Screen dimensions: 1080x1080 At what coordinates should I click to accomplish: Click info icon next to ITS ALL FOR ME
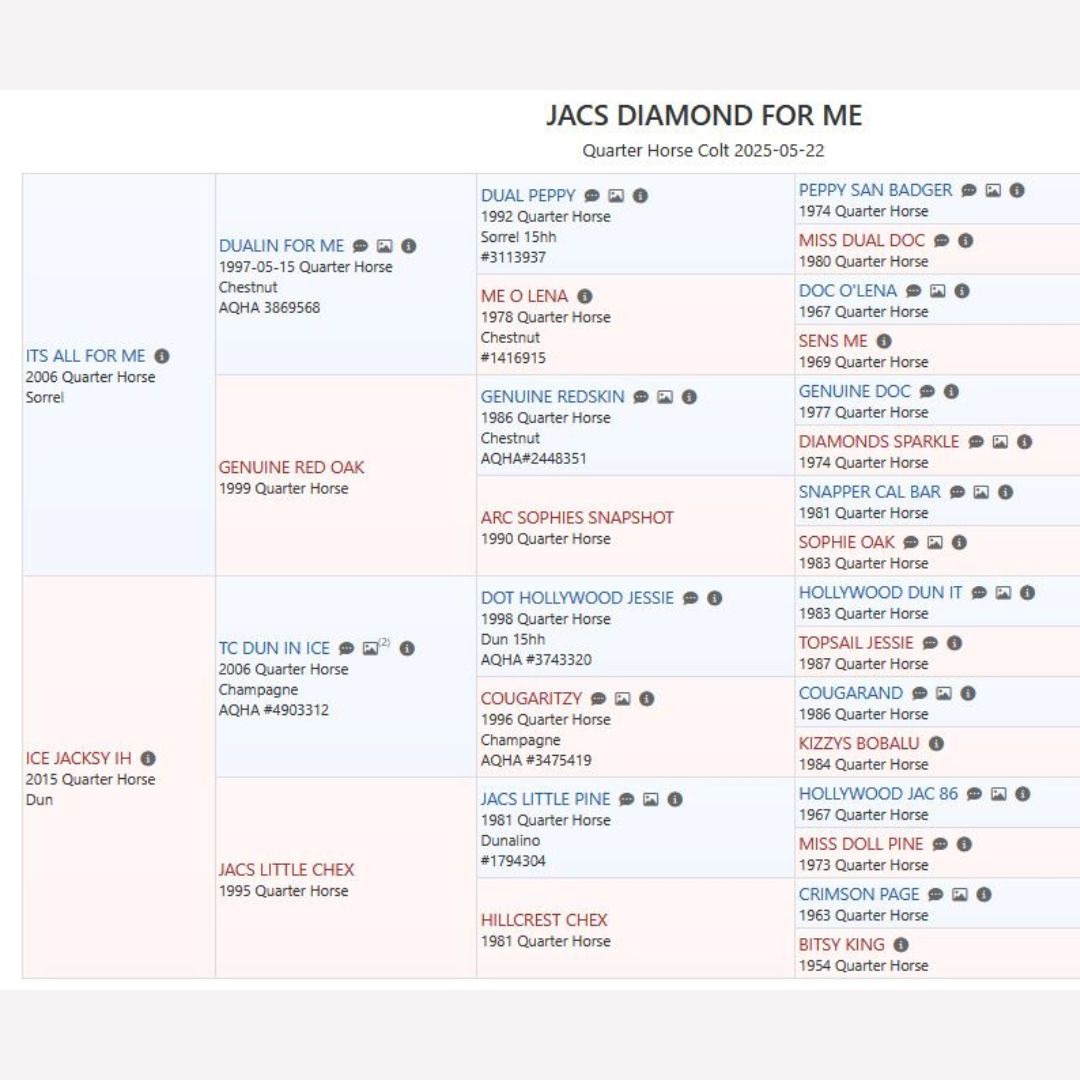162,356
